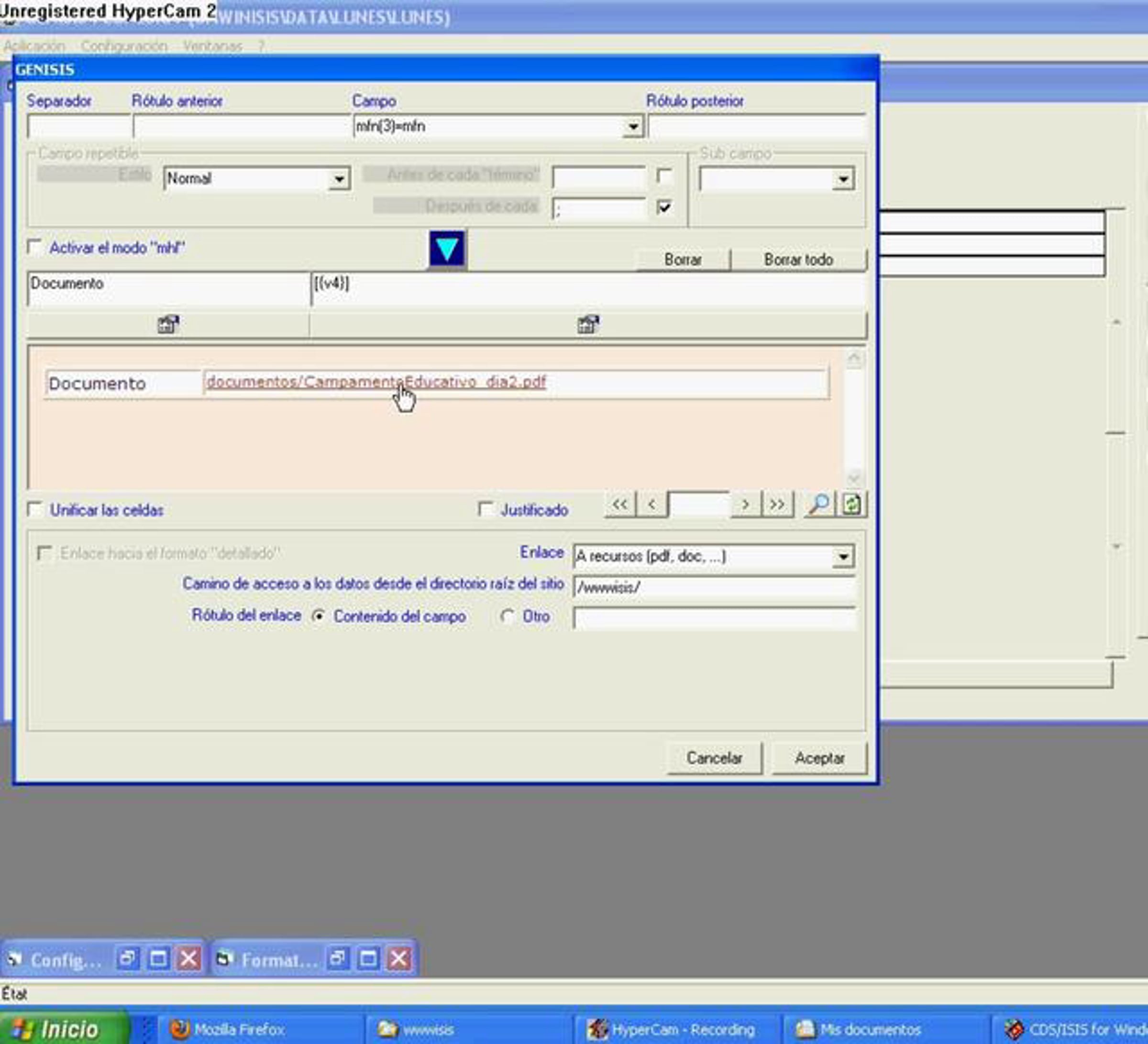Click the Aceptar button

pos(819,758)
